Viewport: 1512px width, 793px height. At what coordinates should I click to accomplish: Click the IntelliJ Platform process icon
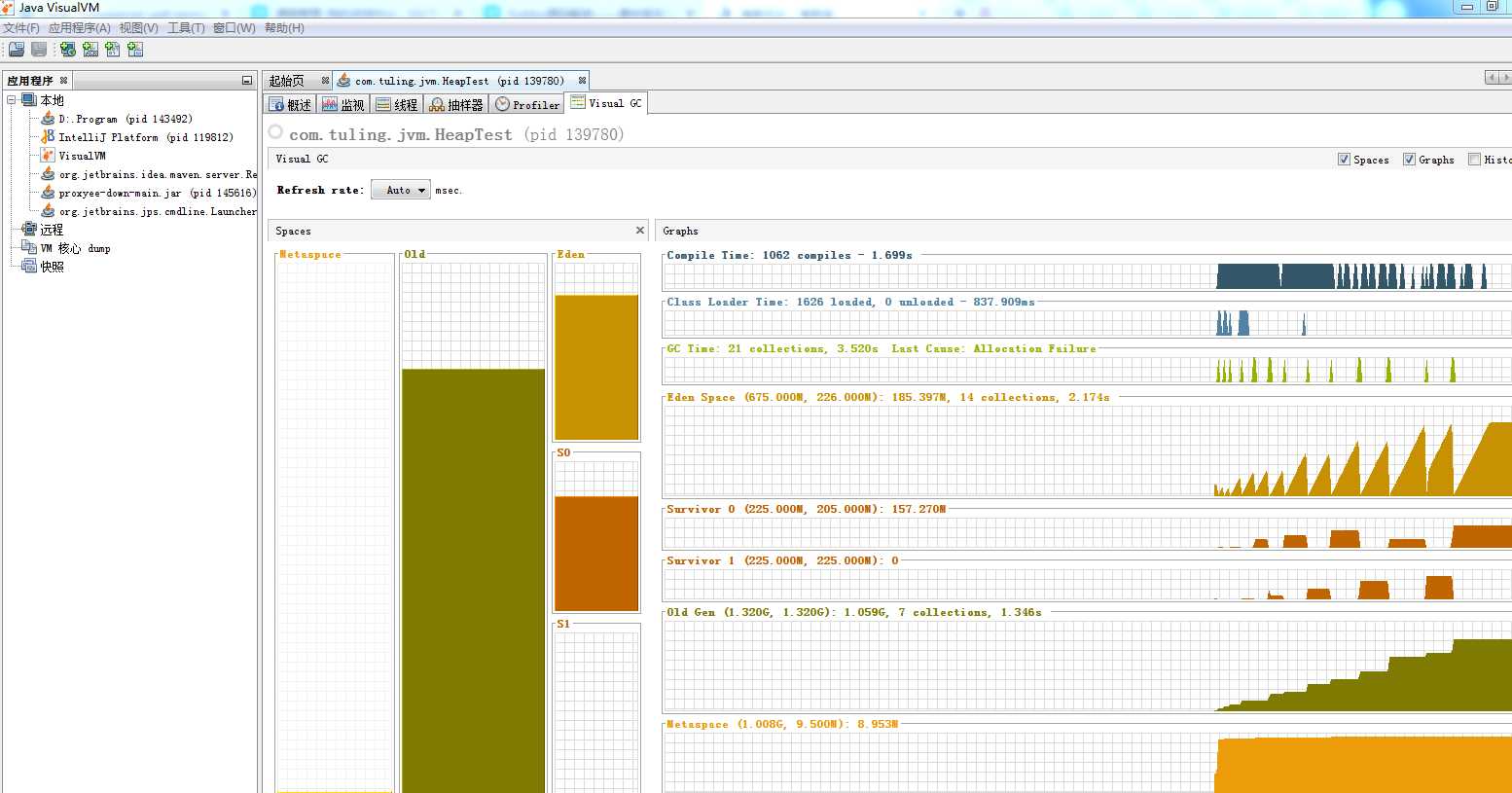48,137
